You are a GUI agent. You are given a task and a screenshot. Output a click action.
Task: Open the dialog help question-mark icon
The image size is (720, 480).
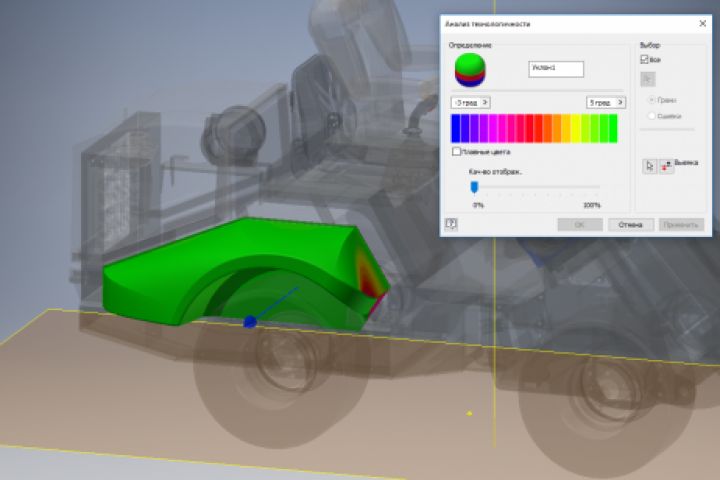tap(451, 224)
